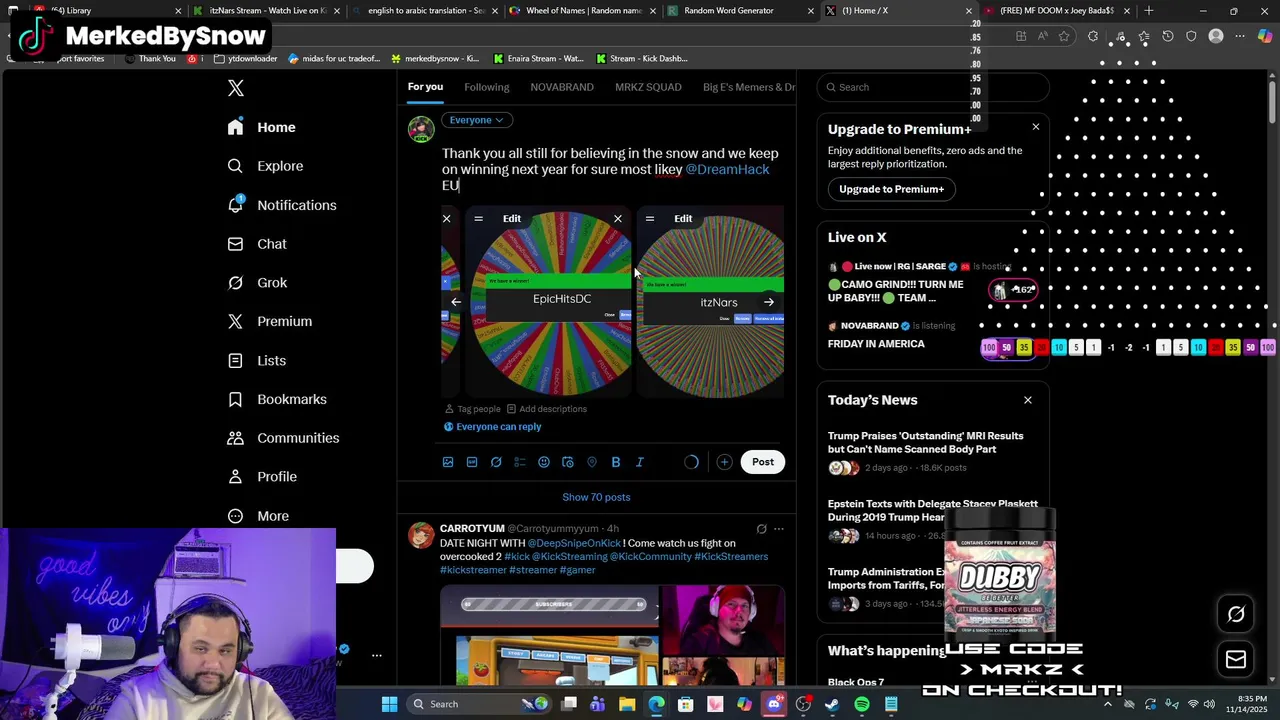Image resolution: width=1280 pixels, height=720 pixels.
Task: Open Spotify from the taskbar
Action: [x=862, y=704]
